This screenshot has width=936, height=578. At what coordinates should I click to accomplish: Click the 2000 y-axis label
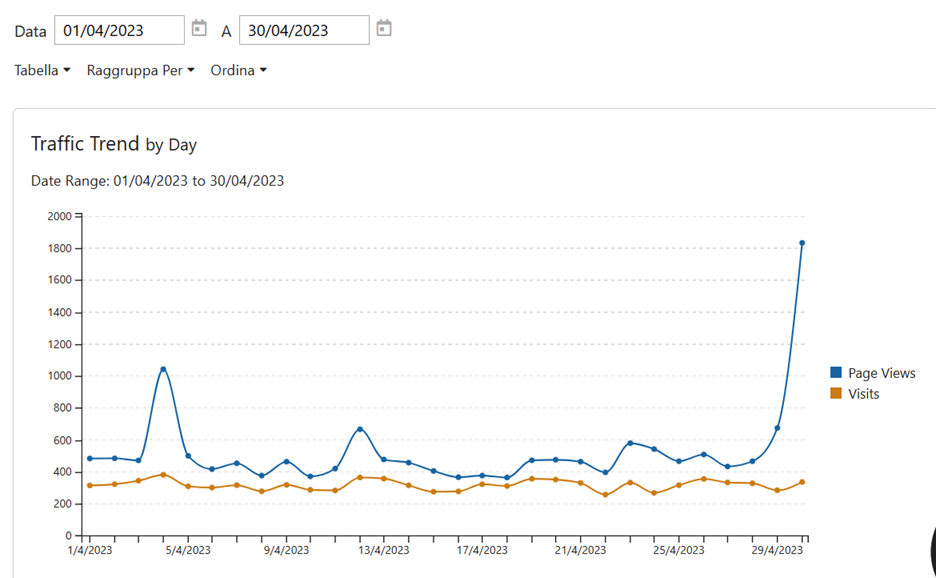click(x=59, y=216)
